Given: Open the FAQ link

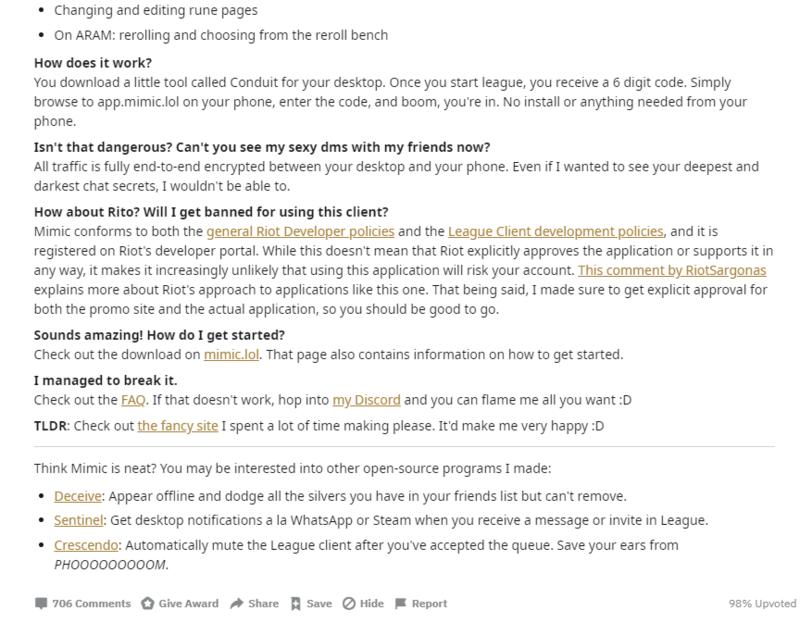Looking at the screenshot, I should coord(133,400).
